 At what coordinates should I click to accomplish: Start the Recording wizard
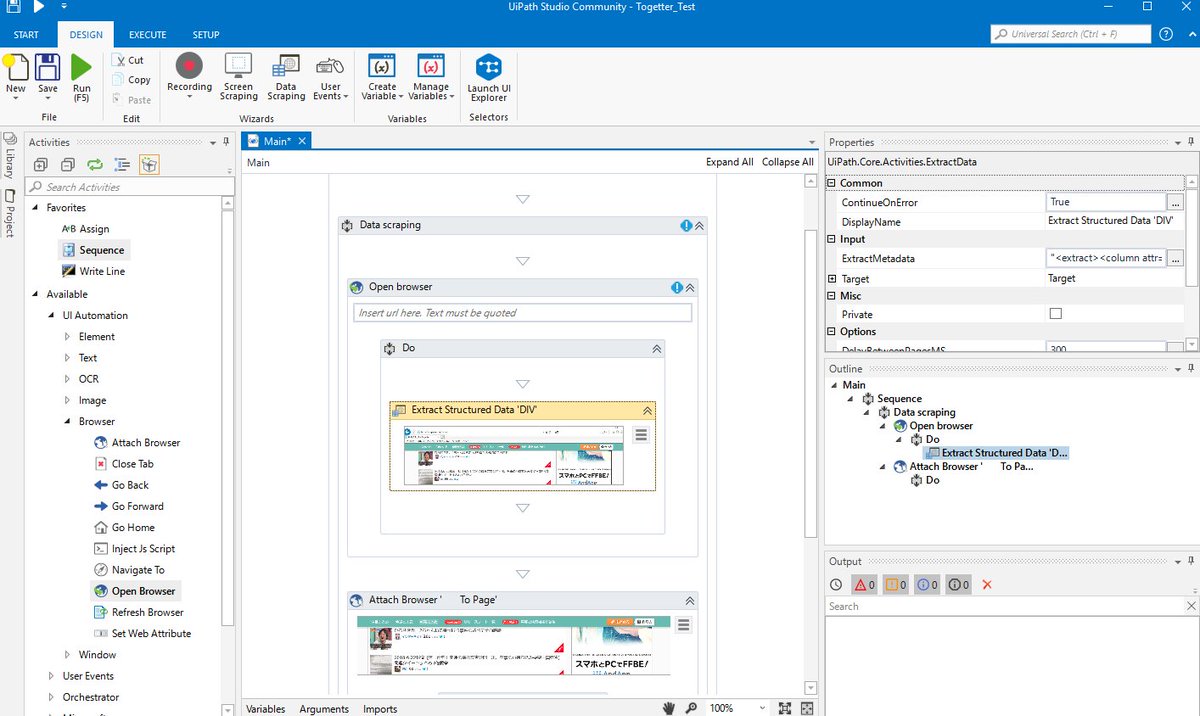coord(189,74)
